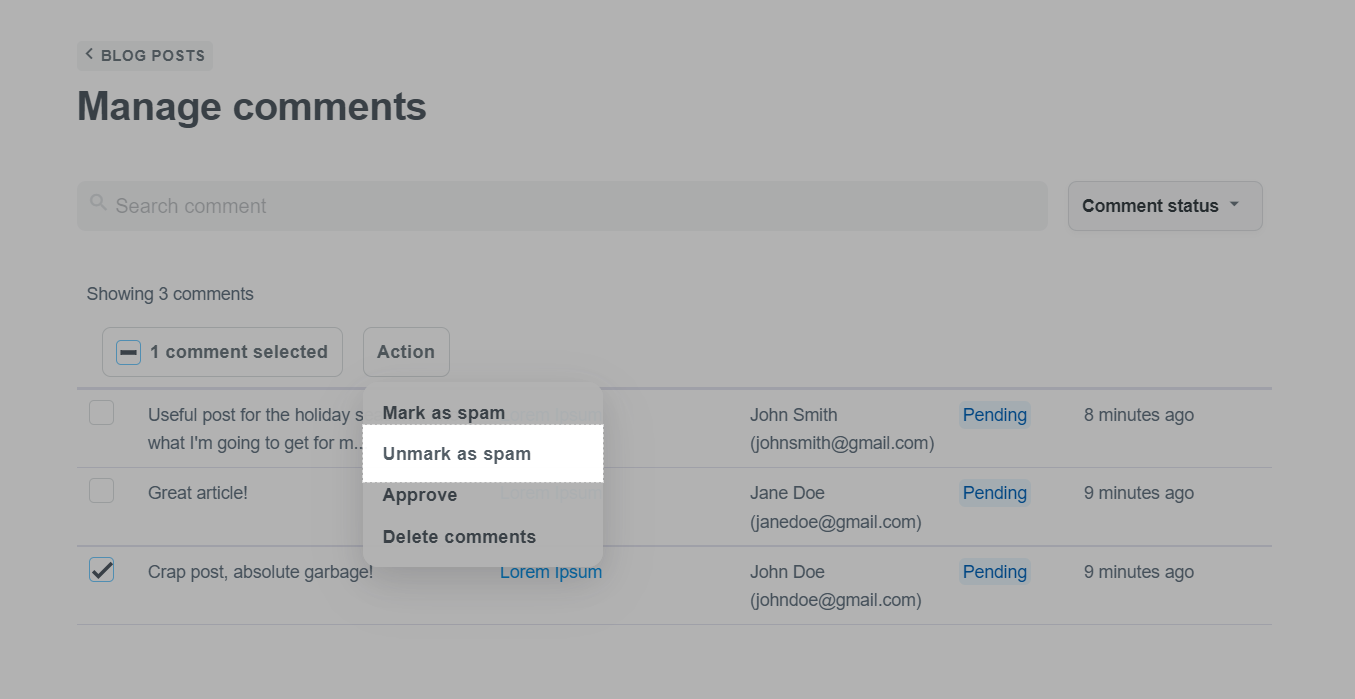Uncheck the 'Crap post' comment checkbox
Image resolution: width=1355 pixels, height=699 pixels.
pos(102,570)
